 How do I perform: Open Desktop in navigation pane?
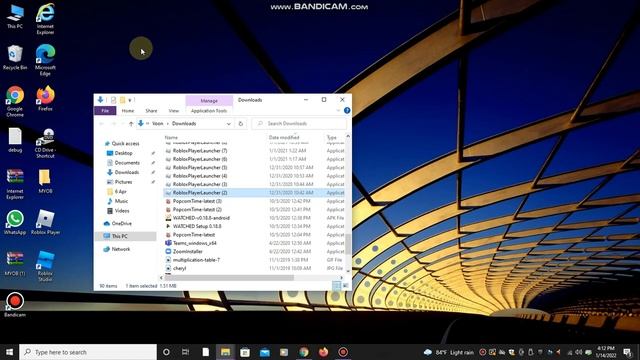(x=123, y=153)
